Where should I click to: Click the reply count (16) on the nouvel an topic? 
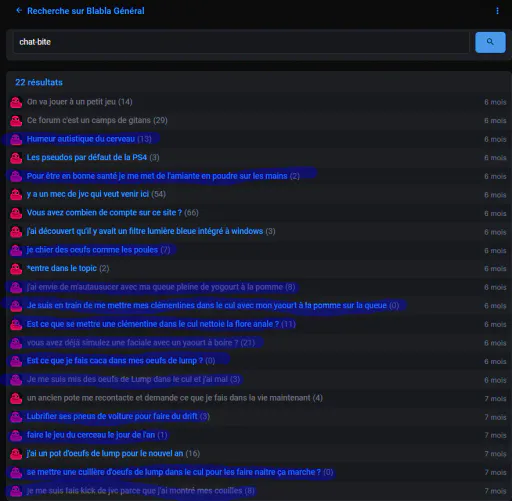coord(193,453)
